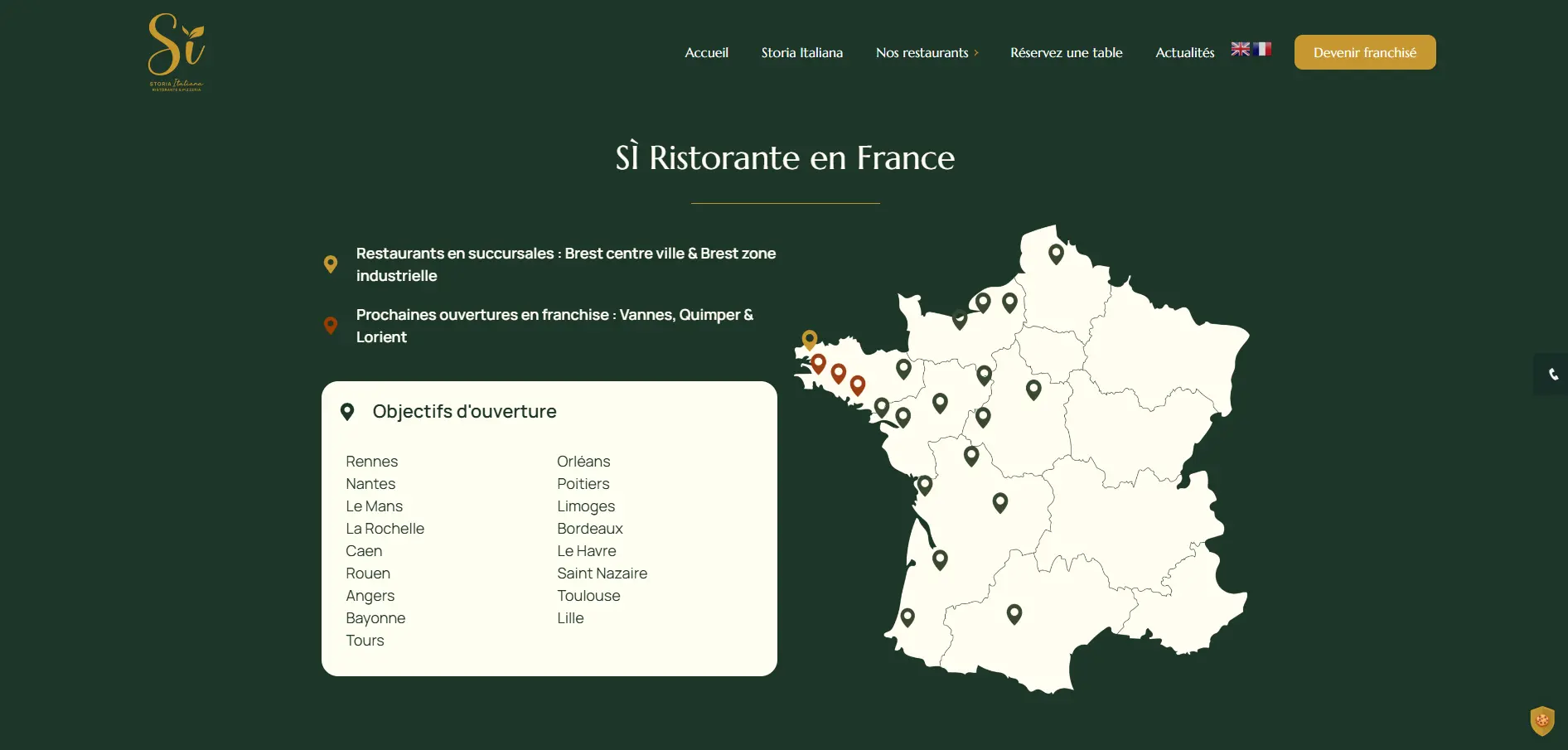The width and height of the screenshot is (1568, 750).
Task: Click the pin icon beside Objectifs d'ouverture
Action: [x=347, y=412]
